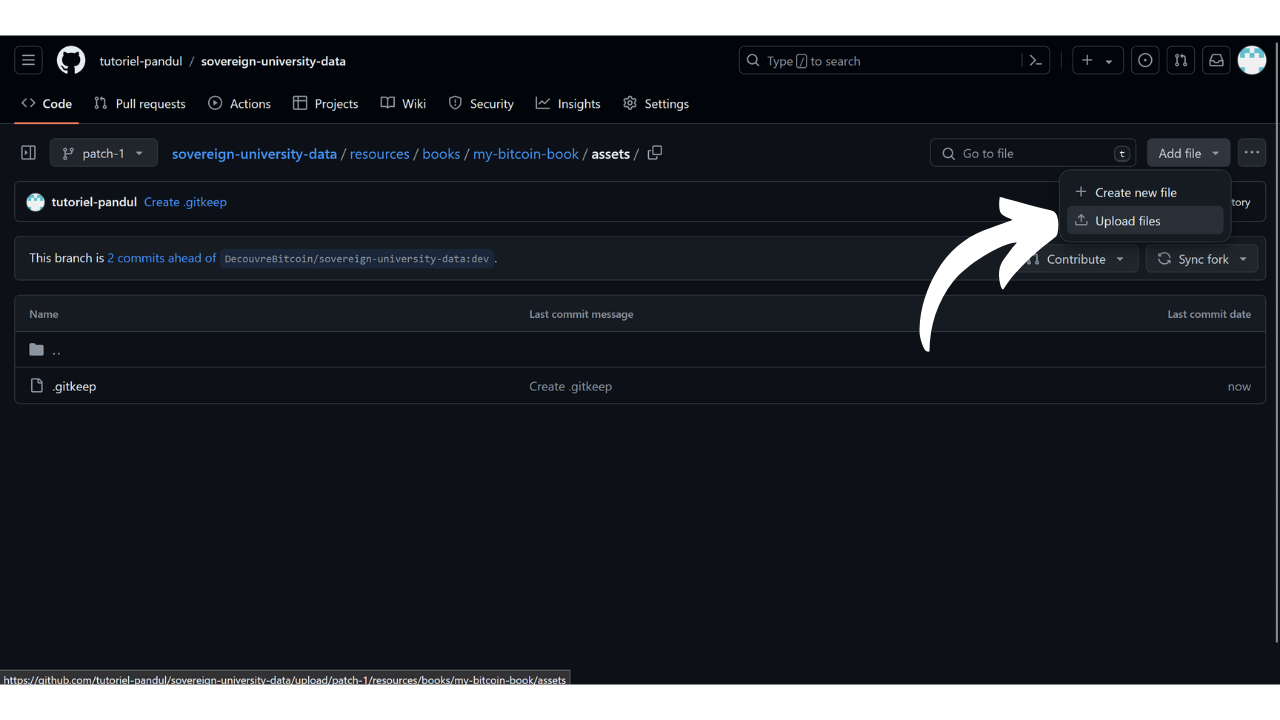1280x720 pixels.
Task: Go up to the parent directory row
Action: [x=640, y=350]
